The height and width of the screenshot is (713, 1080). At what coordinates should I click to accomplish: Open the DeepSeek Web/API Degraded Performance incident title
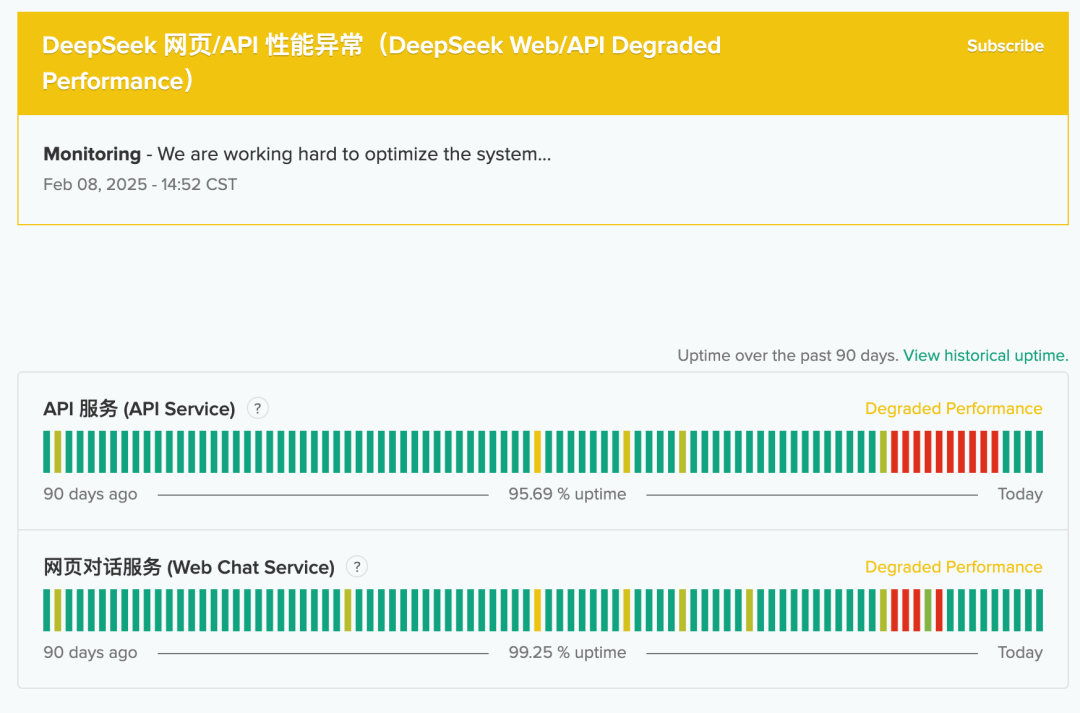(x=382, y=63)
